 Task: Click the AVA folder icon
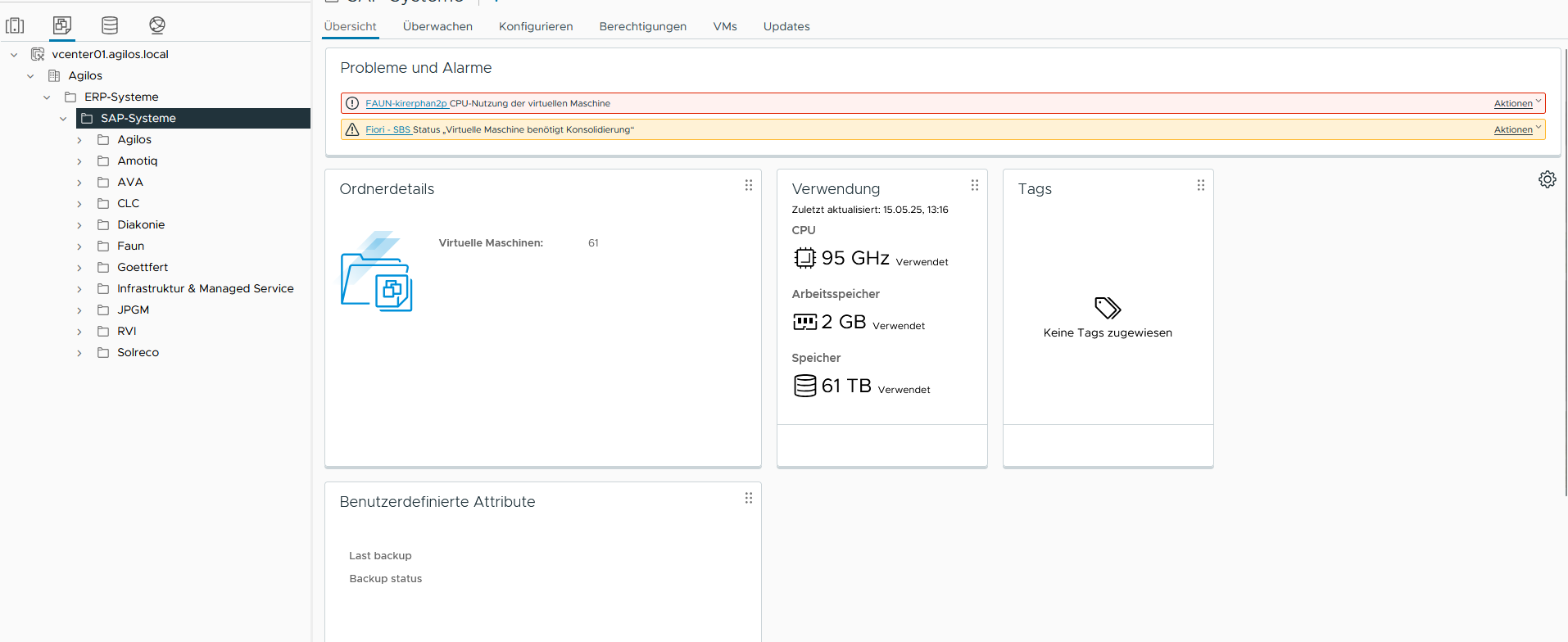click(103, 182)
